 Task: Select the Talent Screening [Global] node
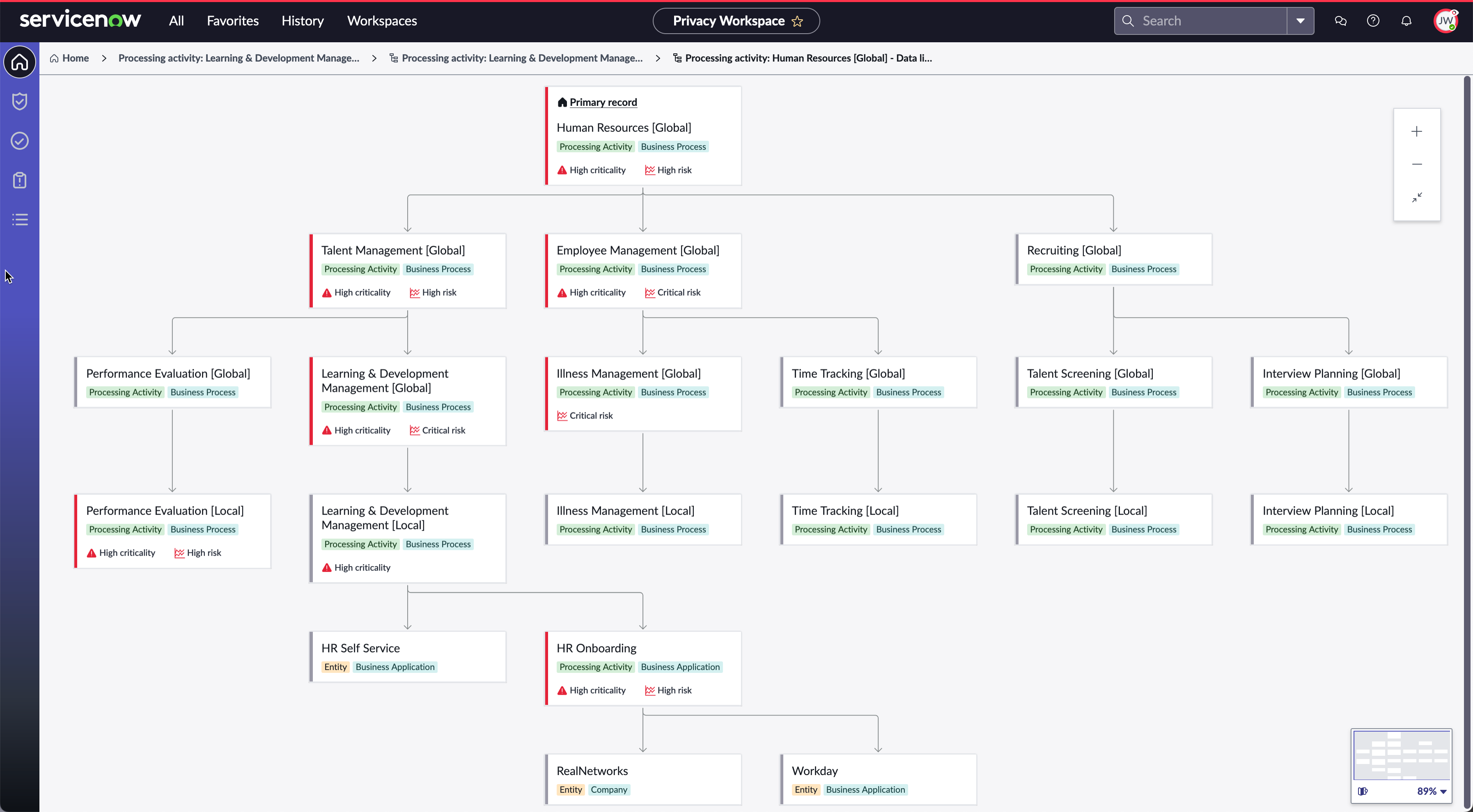tap(1113, 382)
